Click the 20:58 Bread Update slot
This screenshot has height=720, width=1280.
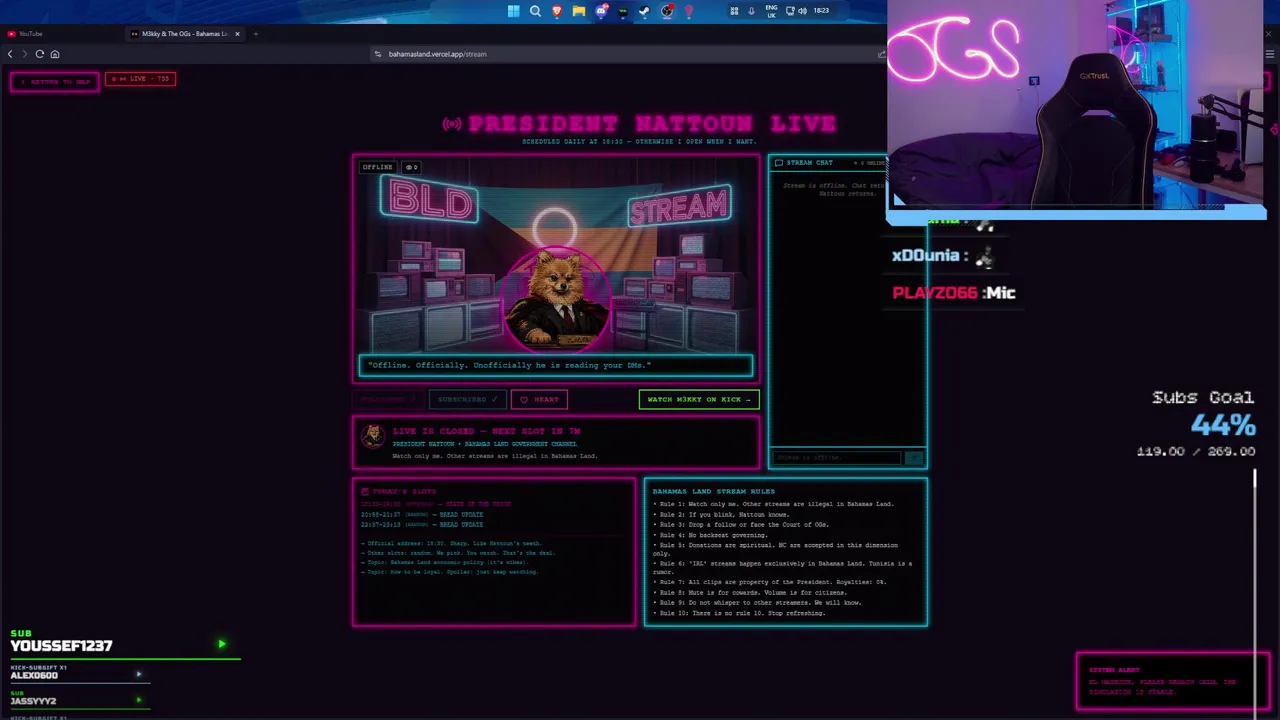[x=422, y=514]
